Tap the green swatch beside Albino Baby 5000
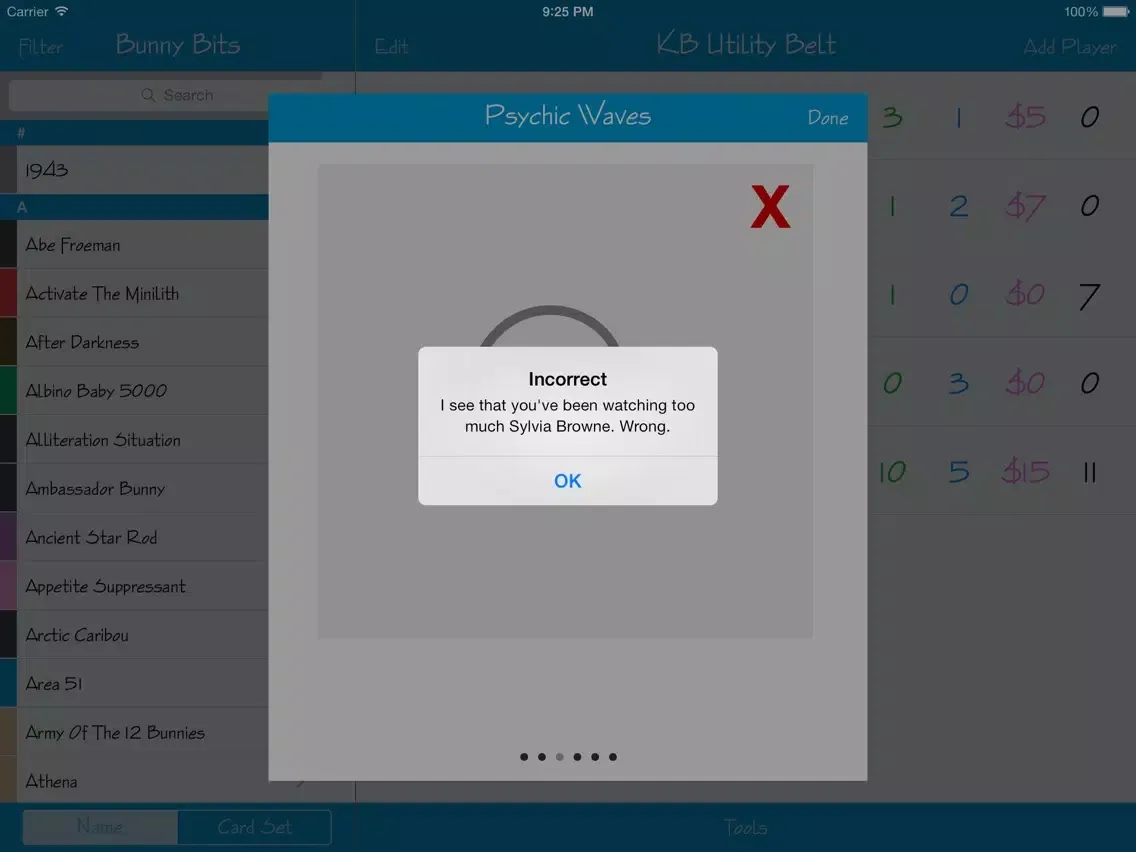This screenshot has width=1136, height=852. (x=8, y=391)
